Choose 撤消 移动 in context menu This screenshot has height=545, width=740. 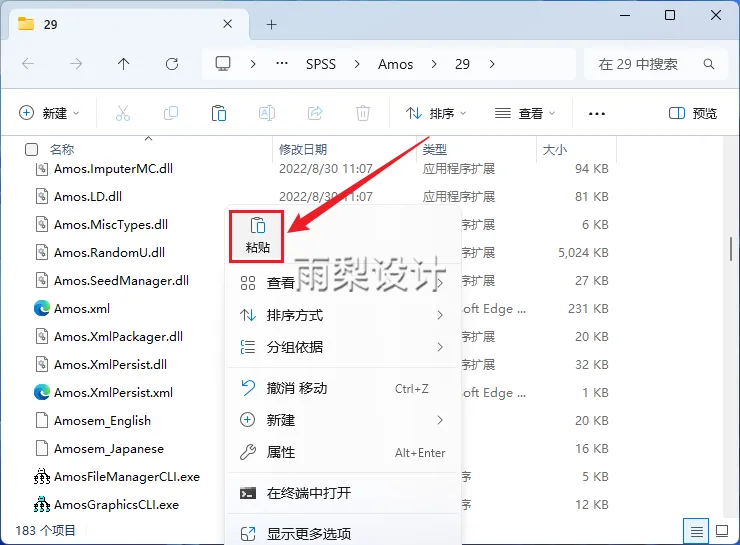click(343, 388)
